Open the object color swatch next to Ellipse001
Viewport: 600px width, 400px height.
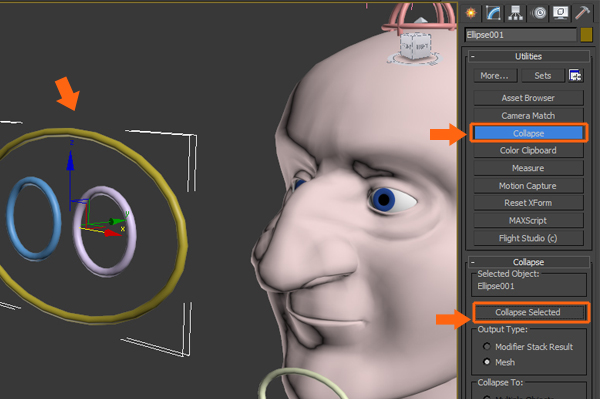586,35
